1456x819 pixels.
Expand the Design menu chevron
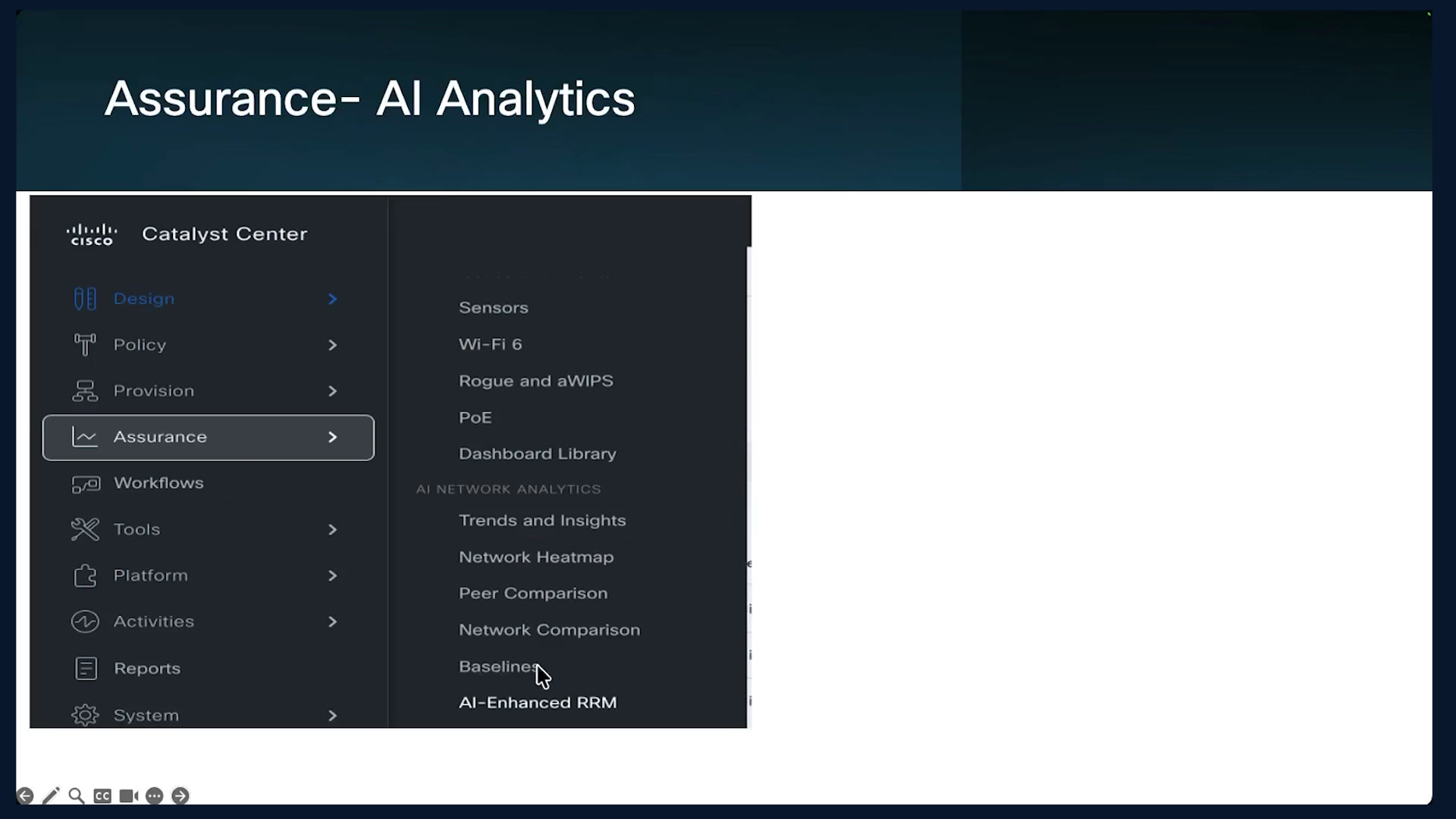pyautogui.click(x=332, y=299)
